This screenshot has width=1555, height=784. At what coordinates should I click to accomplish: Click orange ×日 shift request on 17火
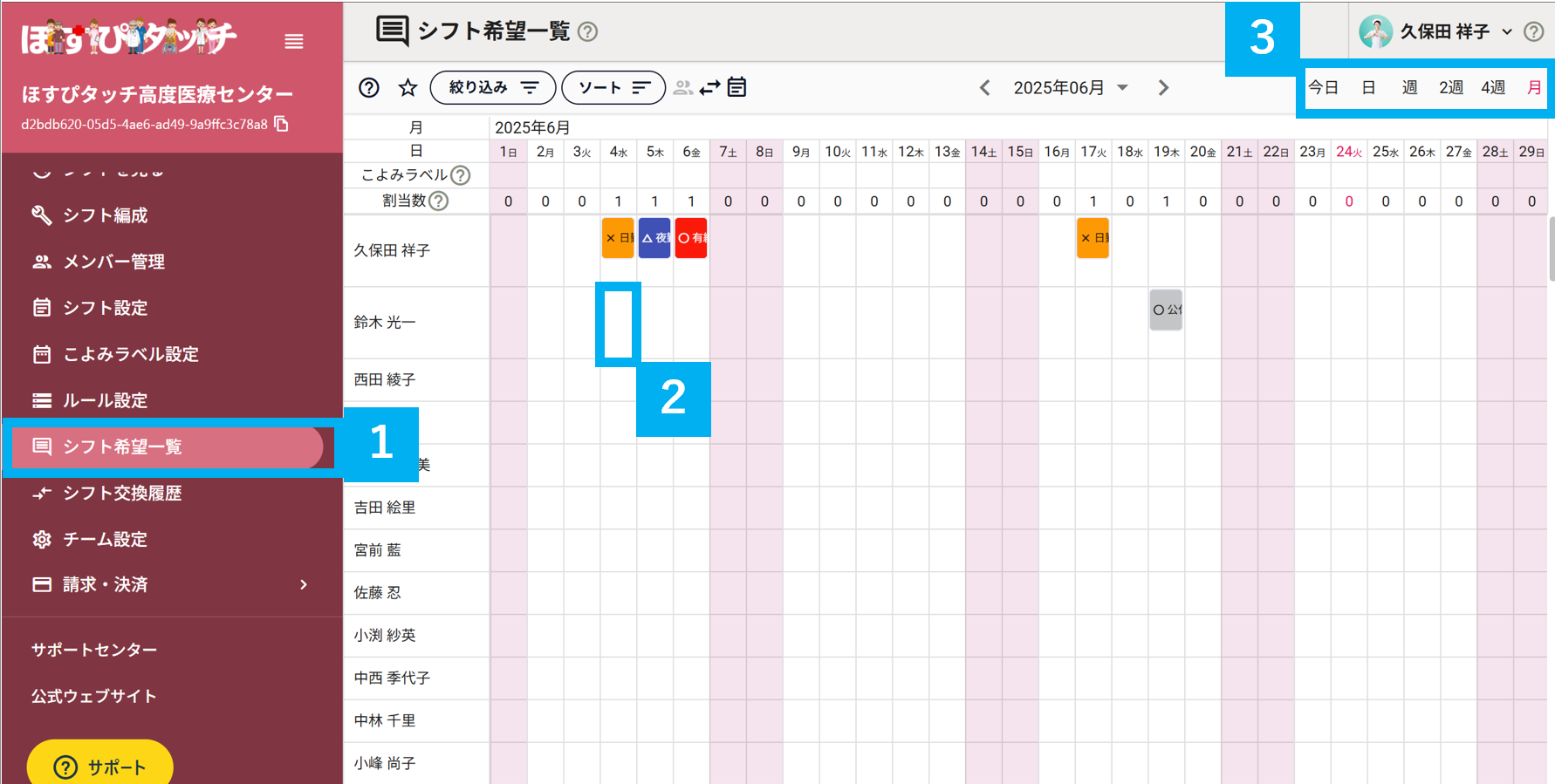tap(1093, 238)
